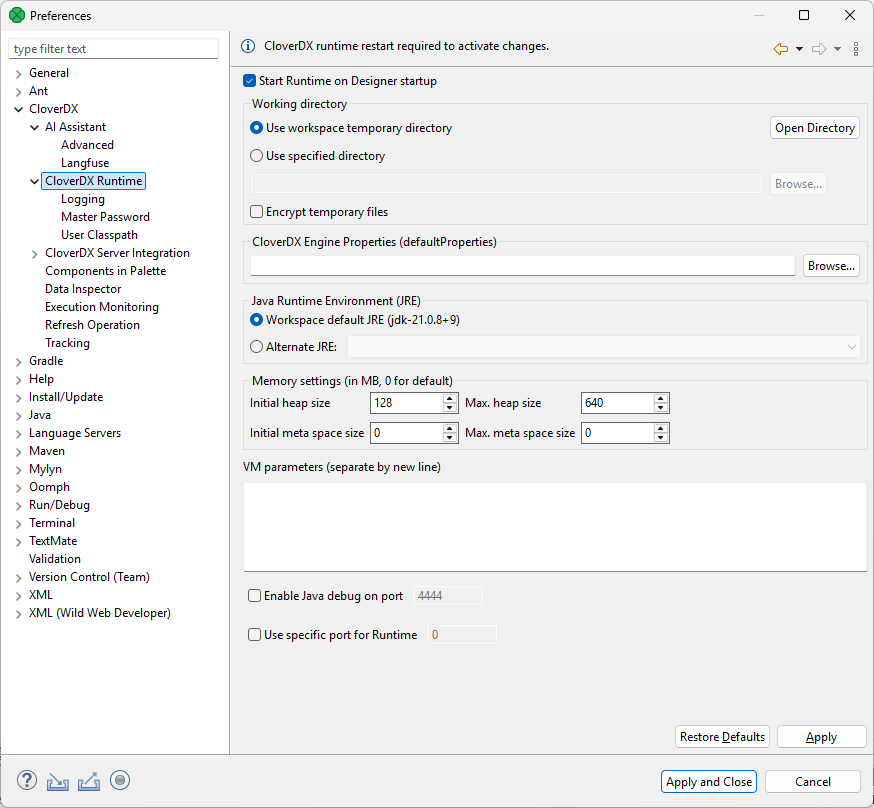This screenshot has height=808, width=874.
Task: Browse for CloverDX Engine Properties file
Action: pyautogui.click(x=831, y=266)
